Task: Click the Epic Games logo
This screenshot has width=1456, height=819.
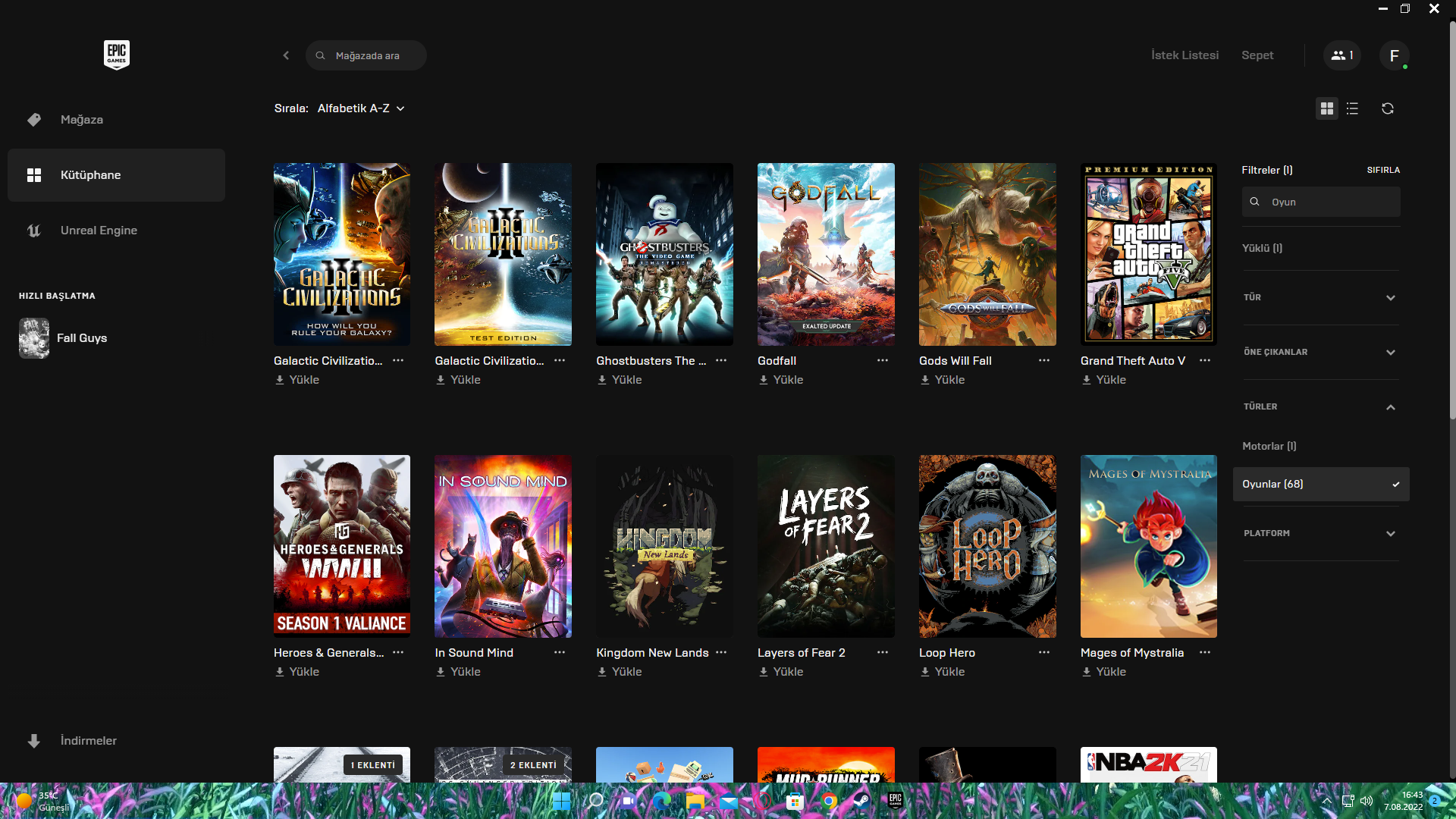Action: pos(116,55)
